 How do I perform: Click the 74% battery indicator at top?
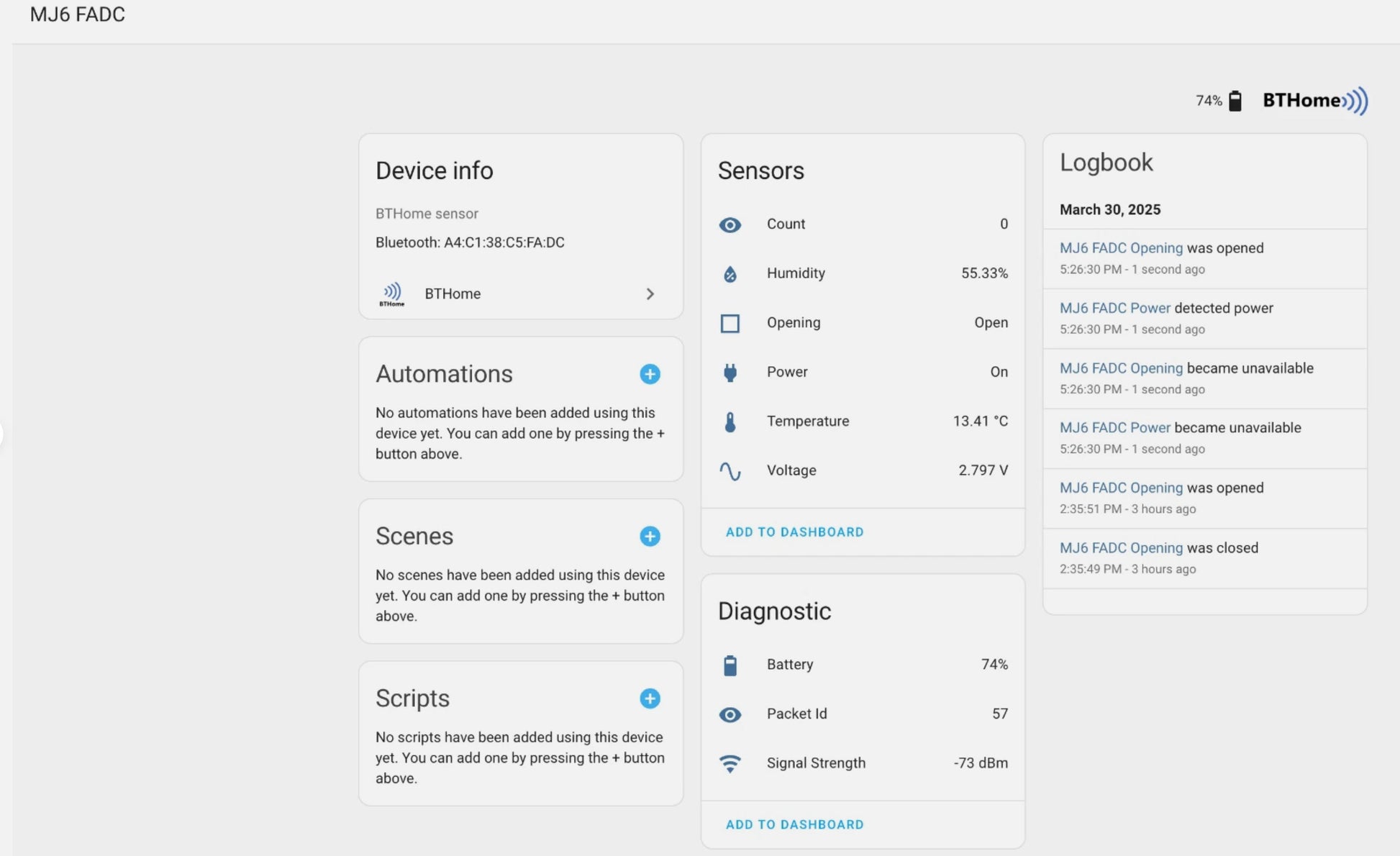1219,101
